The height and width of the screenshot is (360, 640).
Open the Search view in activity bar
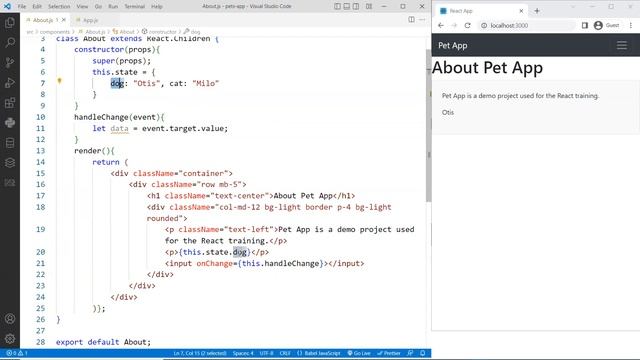coord(10,42)
